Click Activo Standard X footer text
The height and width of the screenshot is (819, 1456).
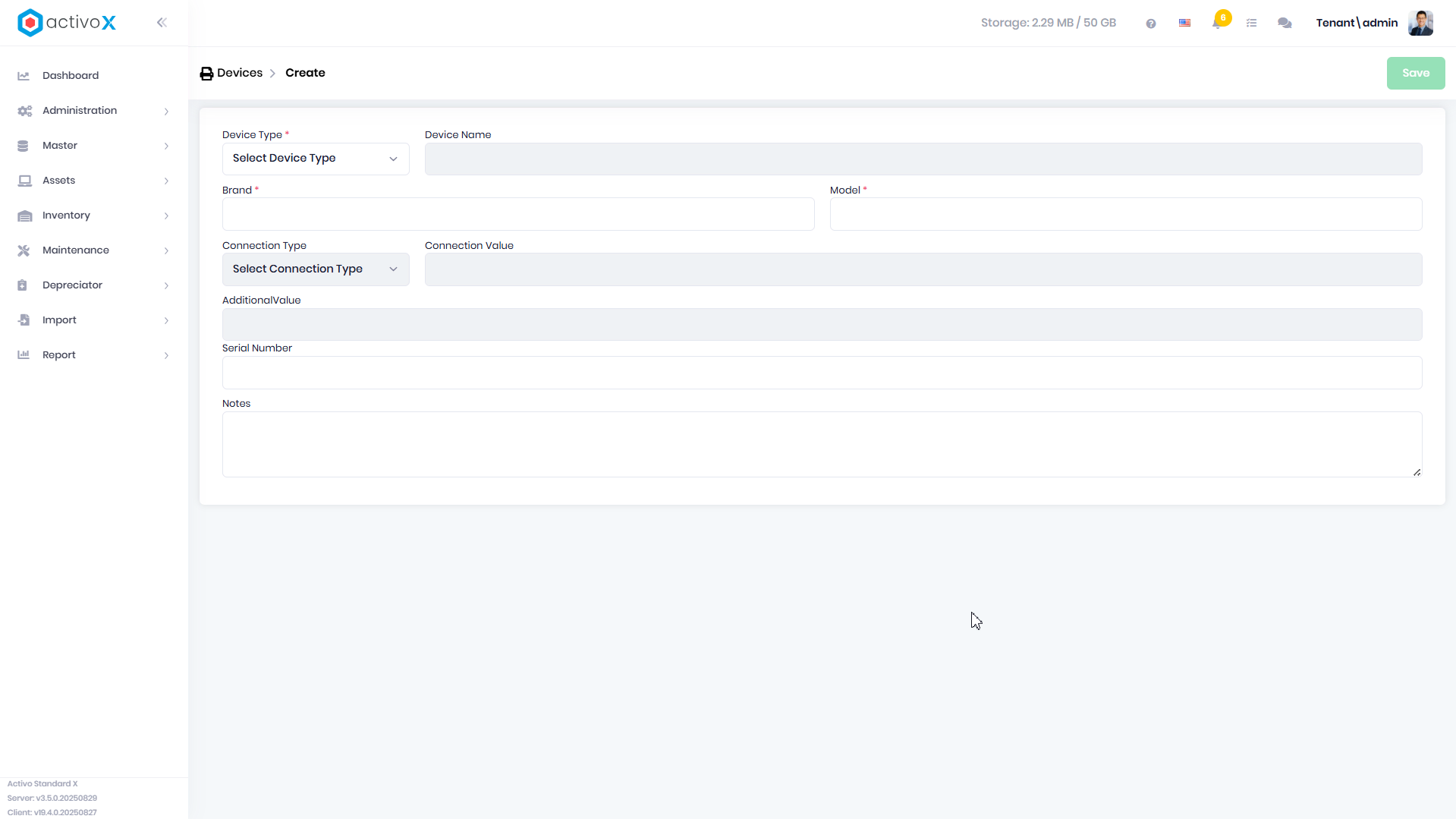42,784
